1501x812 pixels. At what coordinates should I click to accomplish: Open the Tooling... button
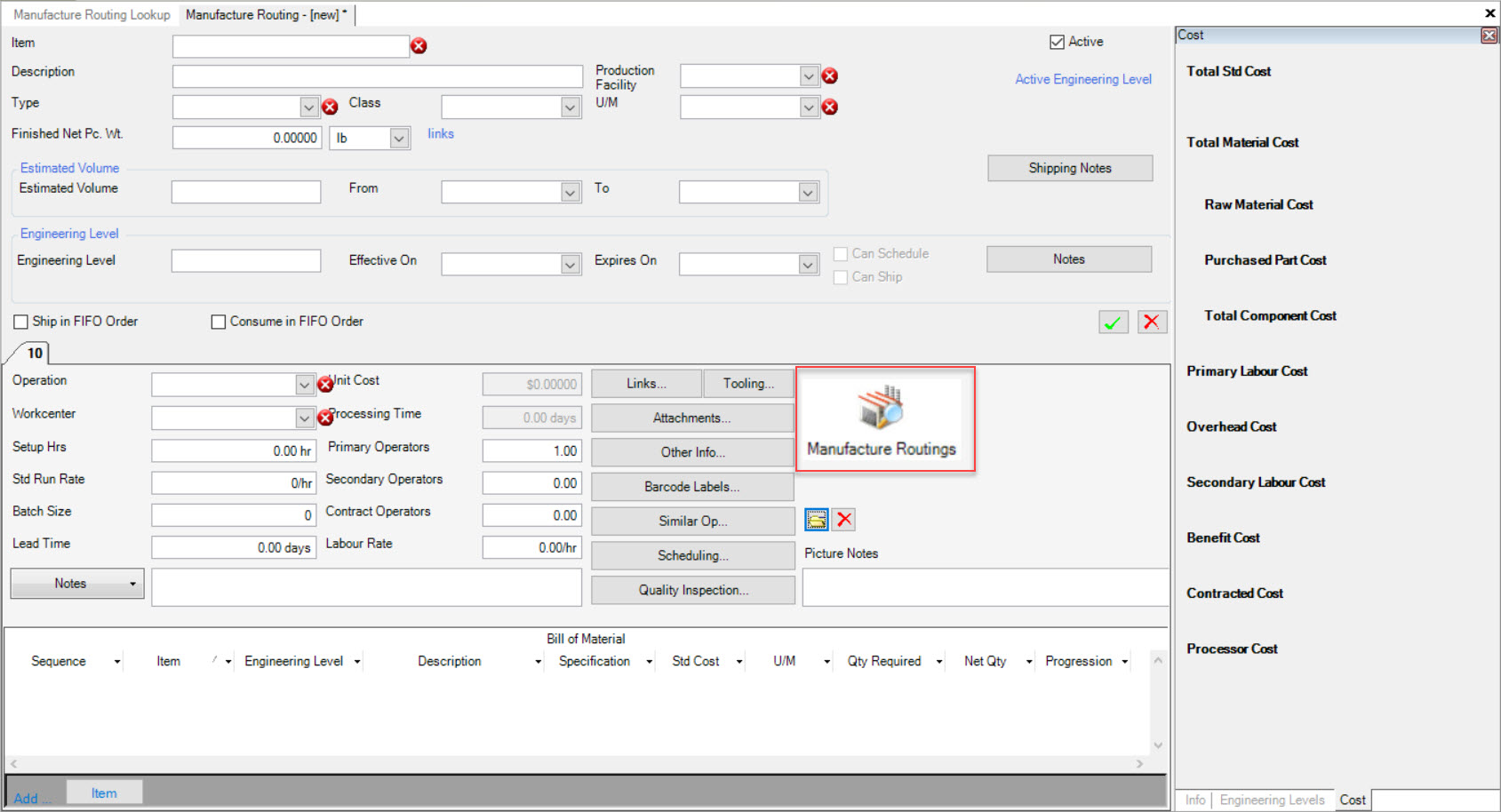748,384
